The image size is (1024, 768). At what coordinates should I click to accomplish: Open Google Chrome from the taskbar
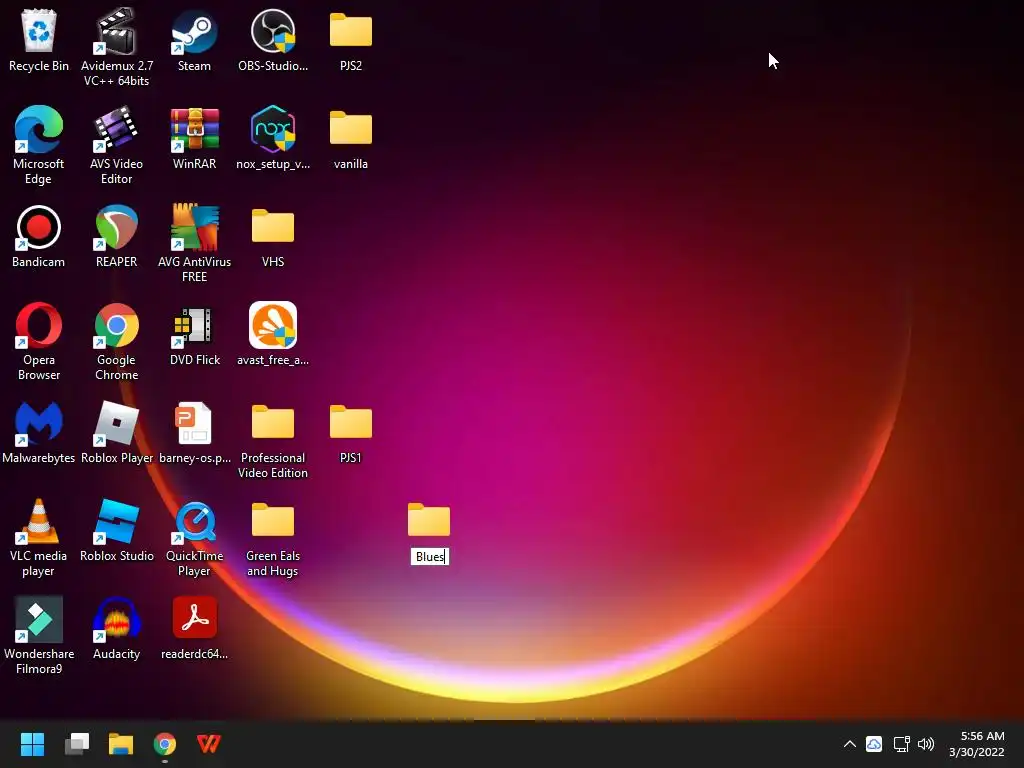pyautogui.click(x=165, y=744)
